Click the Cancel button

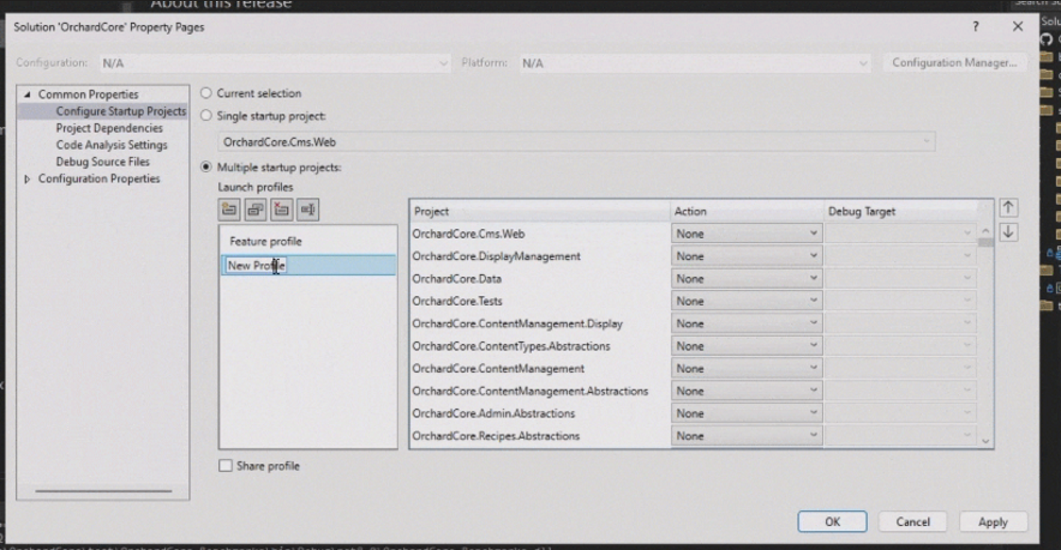913,522
